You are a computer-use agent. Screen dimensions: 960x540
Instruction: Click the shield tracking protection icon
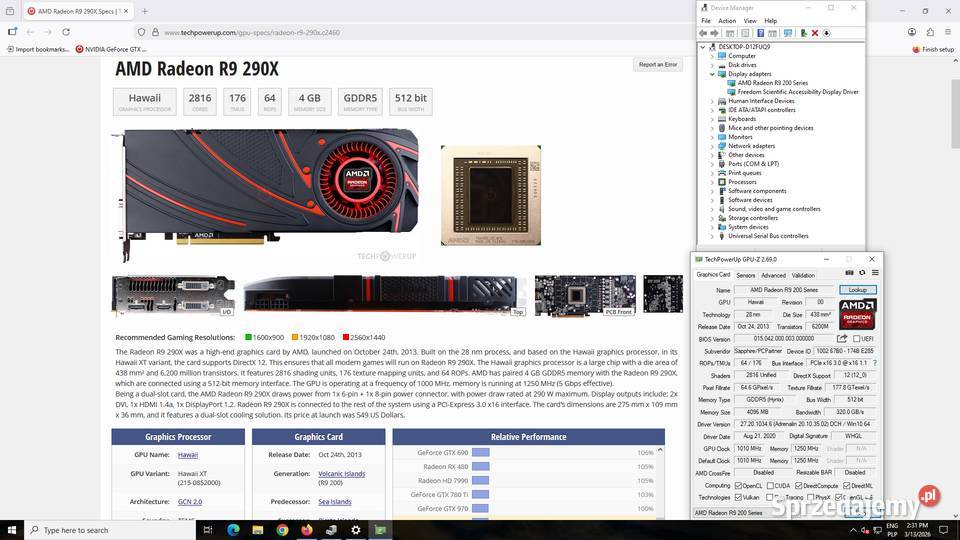click(141, 32)
